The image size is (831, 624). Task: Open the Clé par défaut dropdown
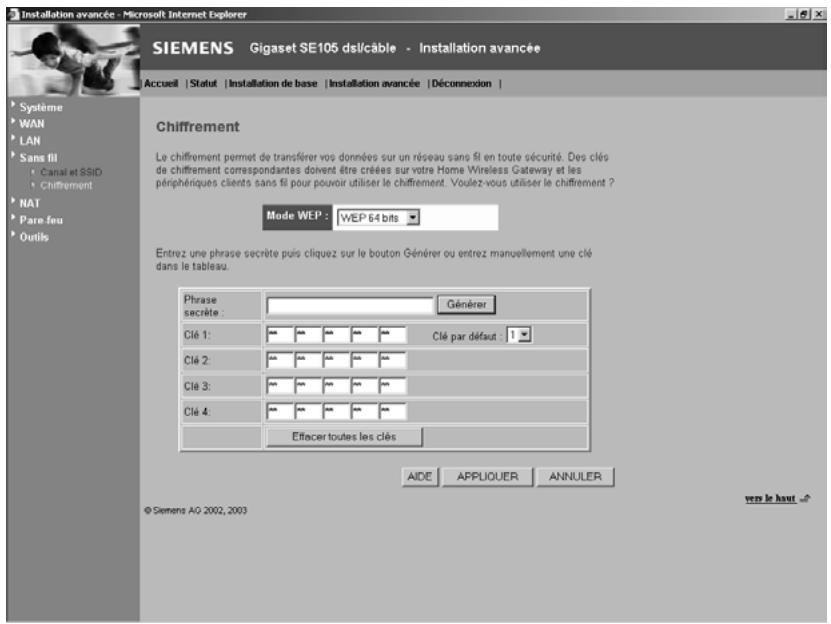click(x=519, y=335)
